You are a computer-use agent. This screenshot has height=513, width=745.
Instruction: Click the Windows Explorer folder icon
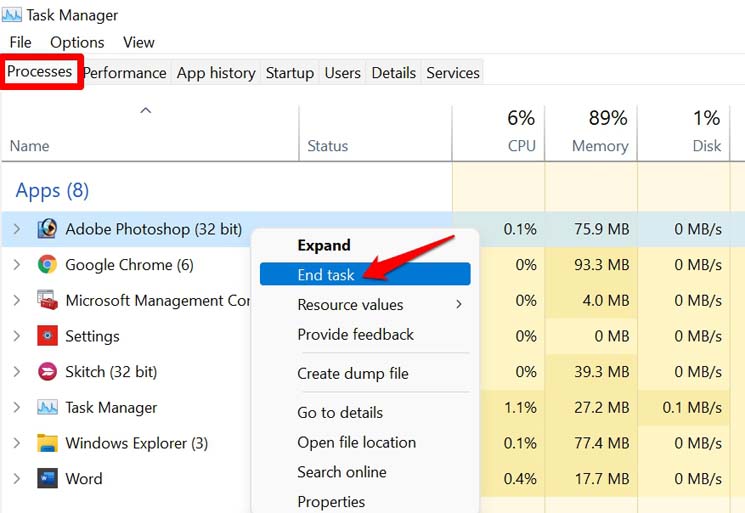coord(46,443)
